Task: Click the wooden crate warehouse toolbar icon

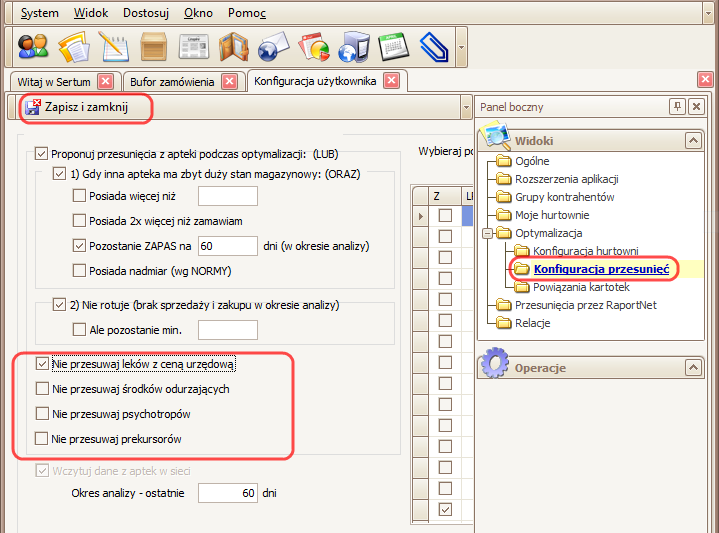Action: point(153,47)
